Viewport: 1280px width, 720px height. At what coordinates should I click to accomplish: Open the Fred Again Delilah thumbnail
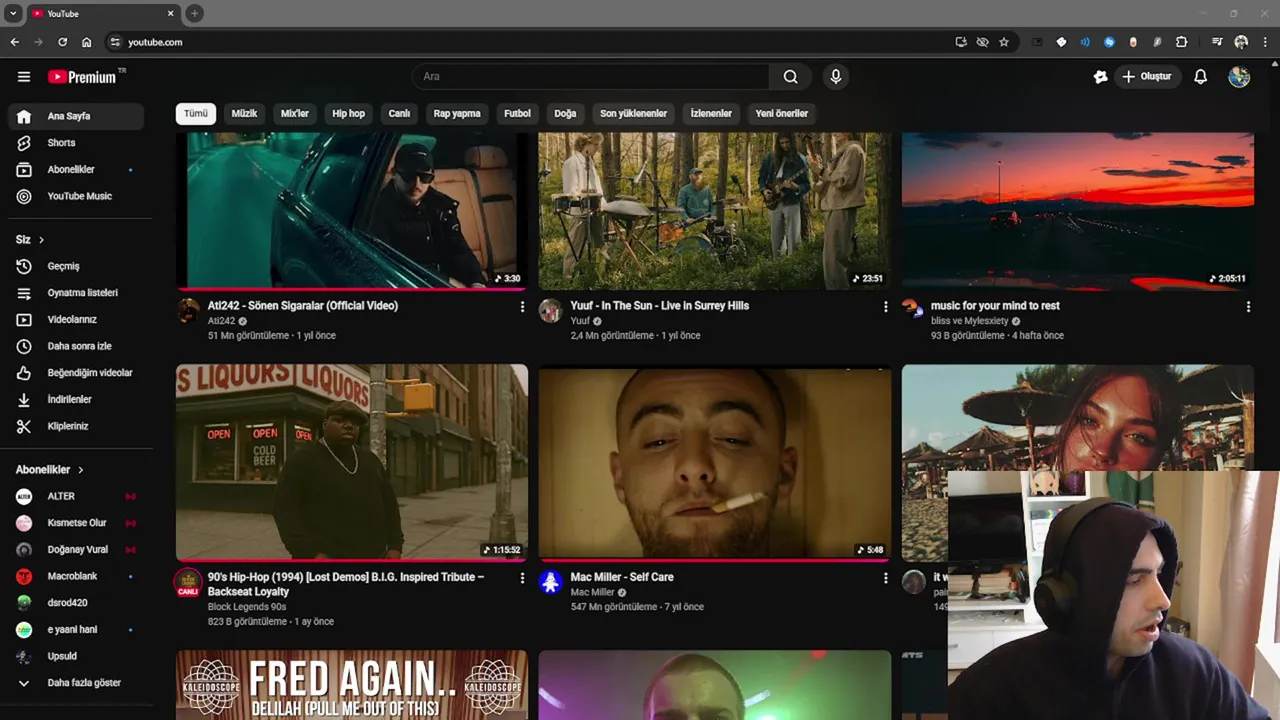tap(352, 685)
